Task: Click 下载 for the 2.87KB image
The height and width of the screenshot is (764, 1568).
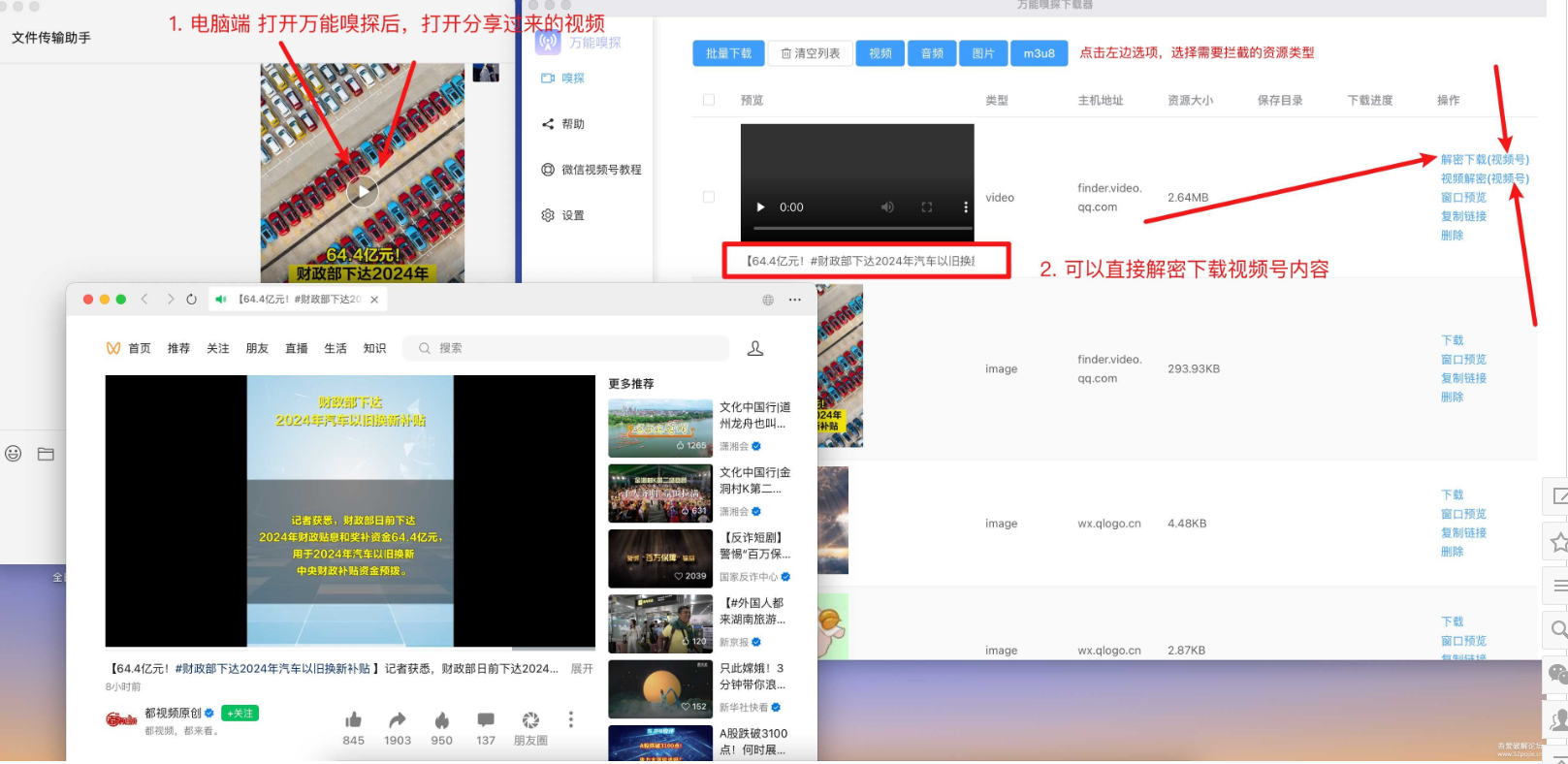Action: click(x=1452, y=622)
